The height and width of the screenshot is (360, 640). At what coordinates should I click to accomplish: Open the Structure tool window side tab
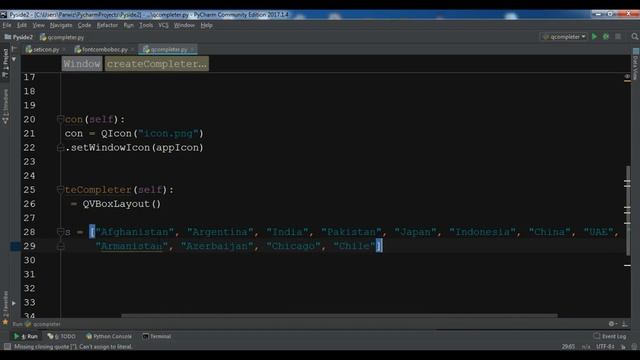(5, 107)
